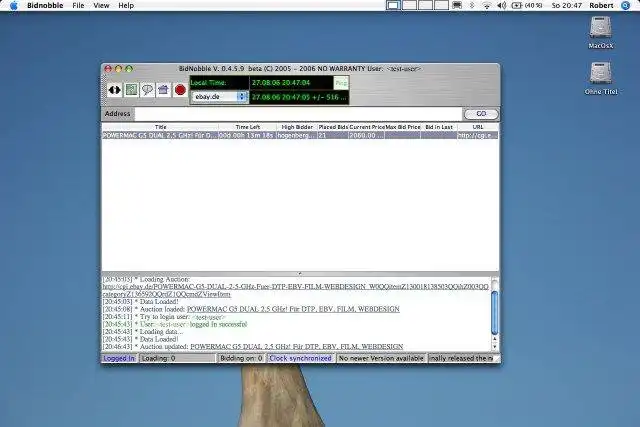The height and width of the screenshot is (427, 640).
Task: Minimize BidNobble using the yellow button
Action: point(118,69)
